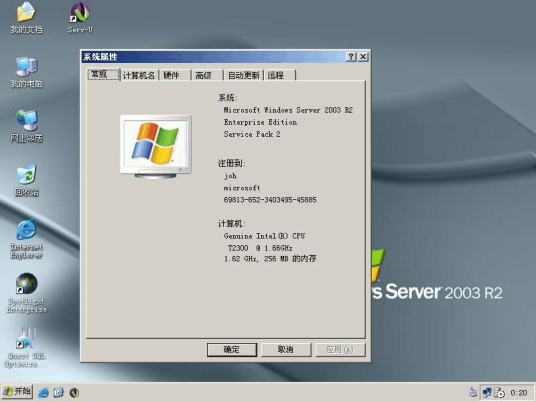The width and height of the screenshot is (536, 402).
Task: Switch to the 高级 tab
Action: click(x=208, y=75)
